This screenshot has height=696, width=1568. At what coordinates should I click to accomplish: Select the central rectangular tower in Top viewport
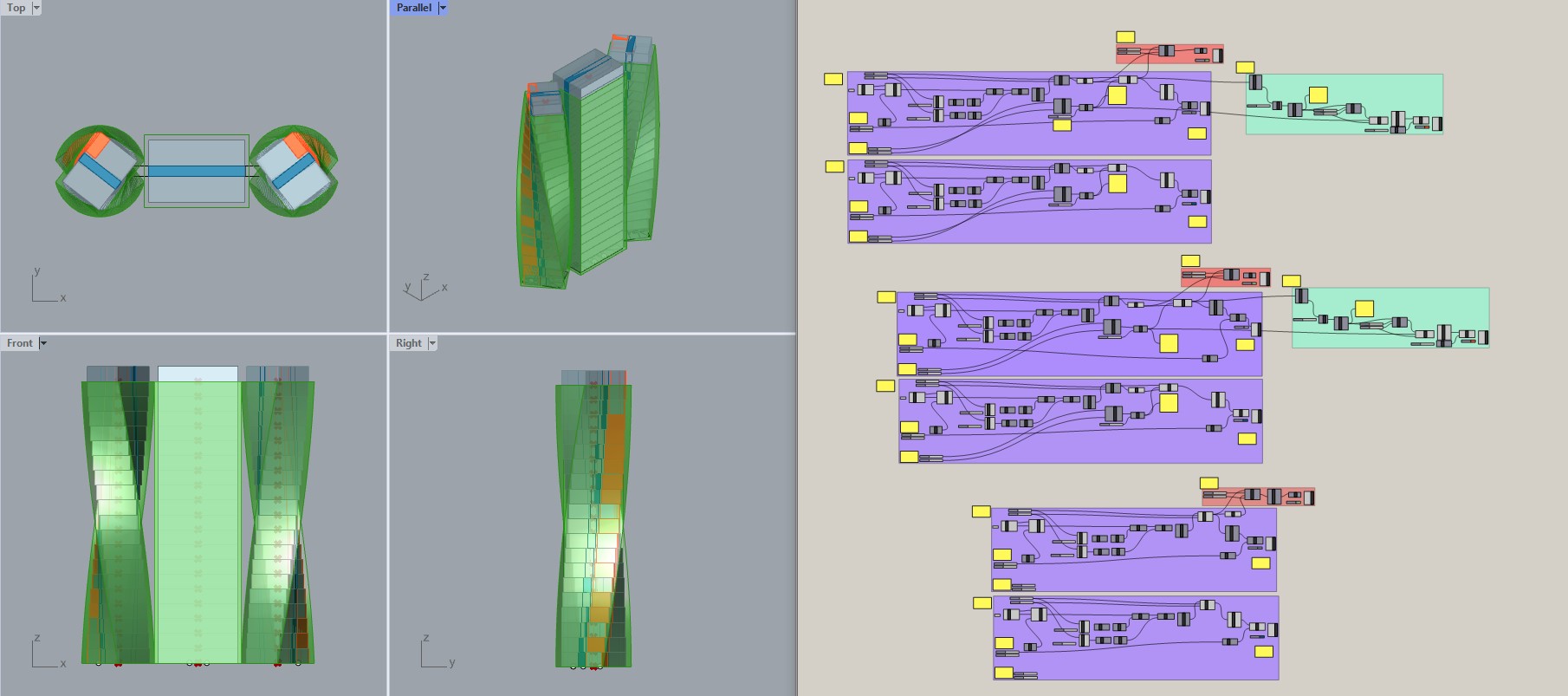coord(197,171)
